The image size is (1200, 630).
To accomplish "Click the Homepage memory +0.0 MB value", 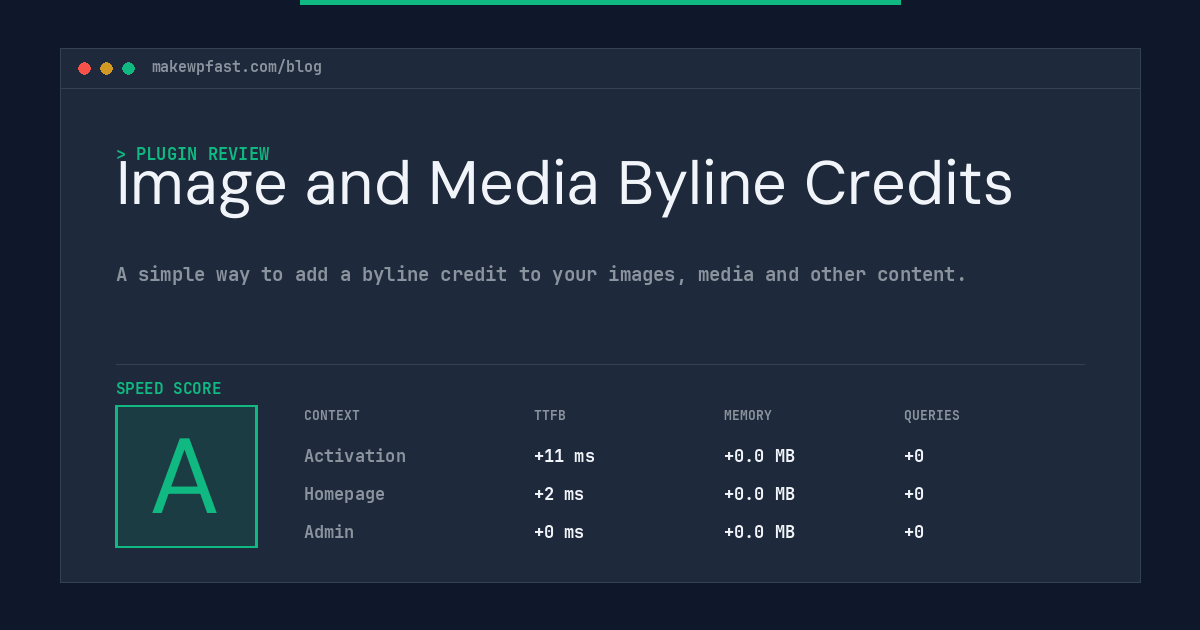I will [759, 494].
